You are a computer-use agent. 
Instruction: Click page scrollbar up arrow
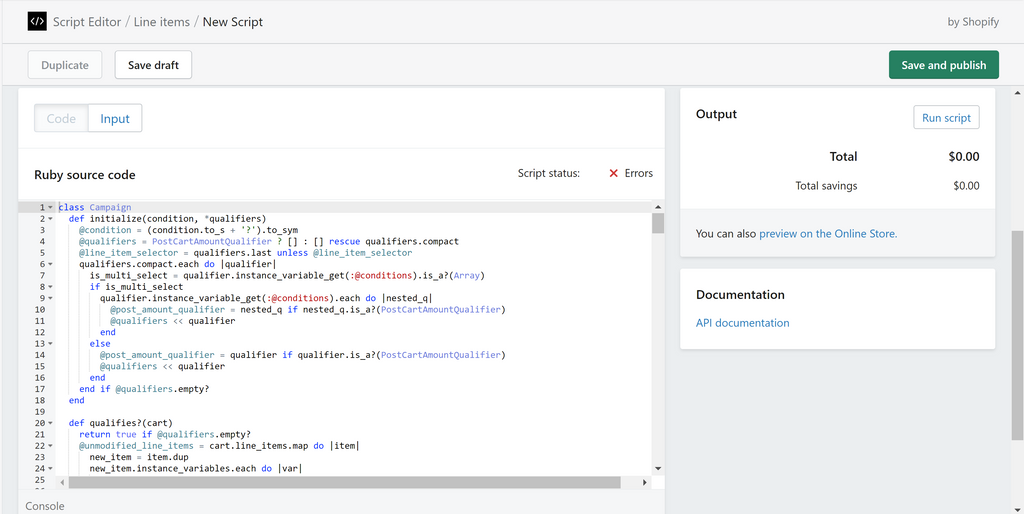point(1017,93)
